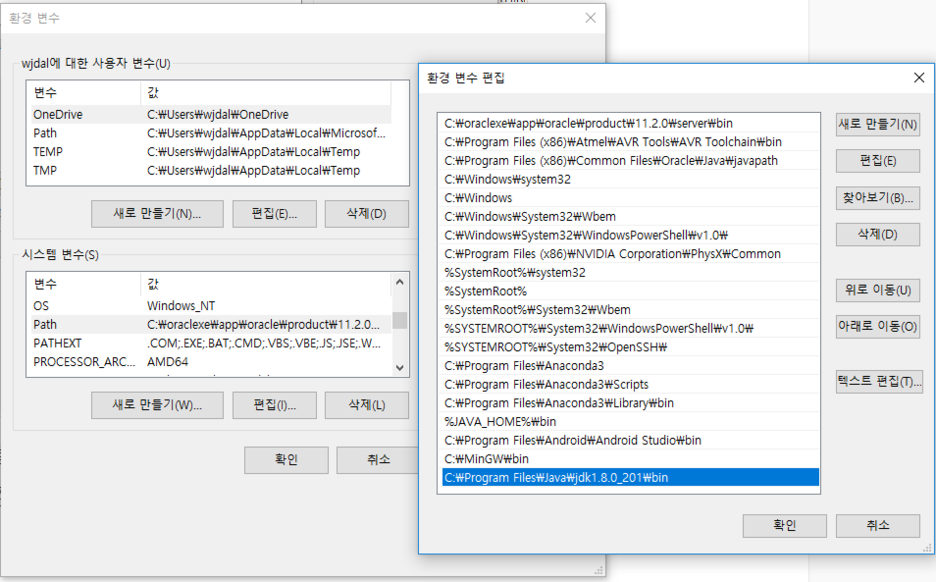
Task: Click the user variables 값 column header
Action: click(266, 93)
